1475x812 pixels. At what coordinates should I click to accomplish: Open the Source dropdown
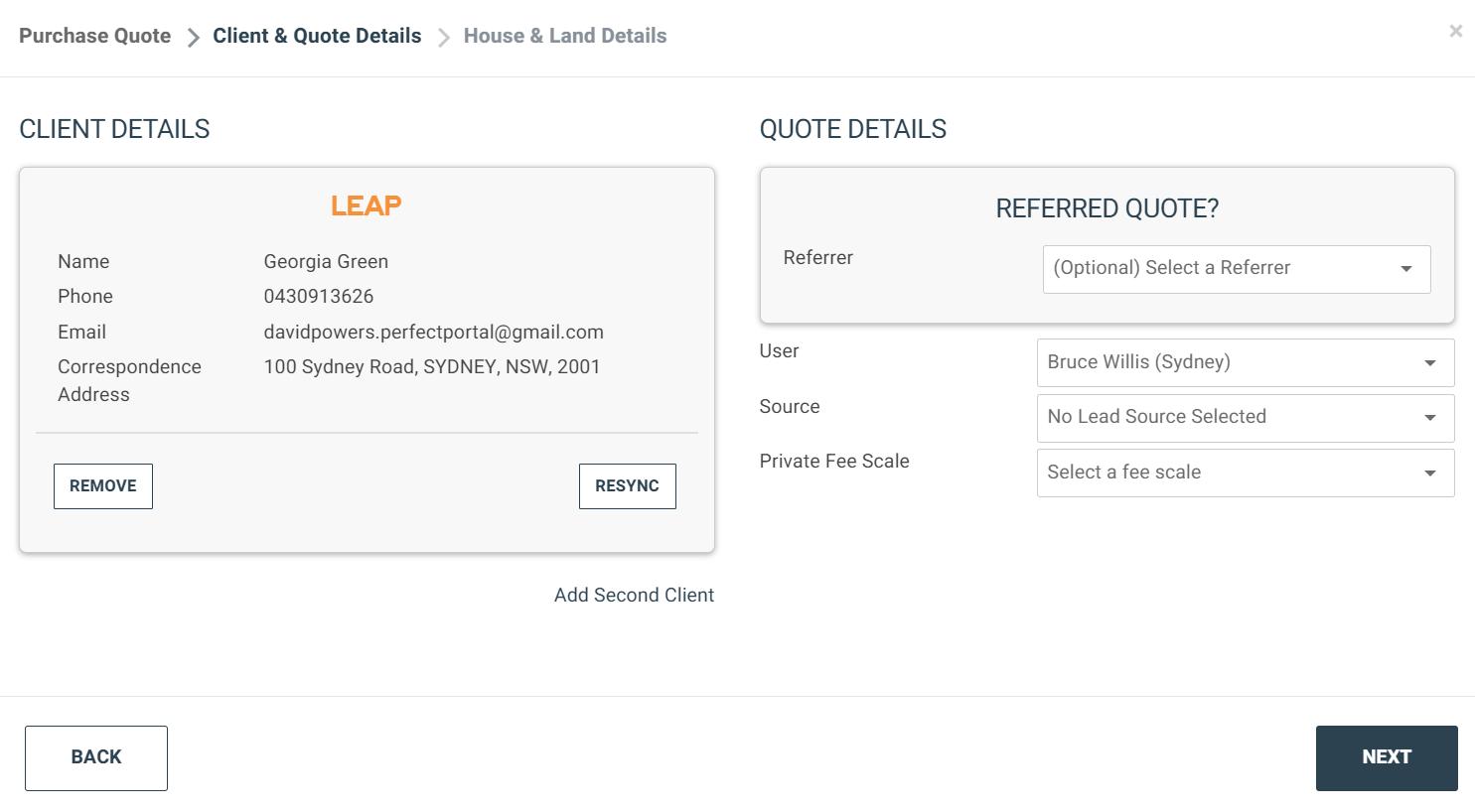[x=1246, y=418]
